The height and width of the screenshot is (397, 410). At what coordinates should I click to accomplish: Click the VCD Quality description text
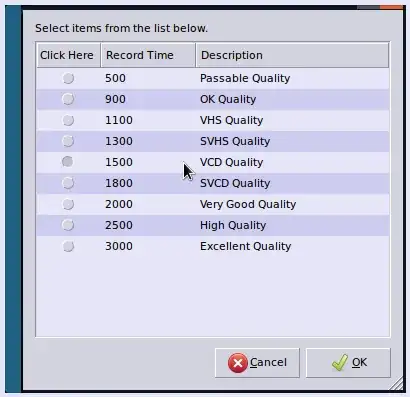(x=232, y=162)
